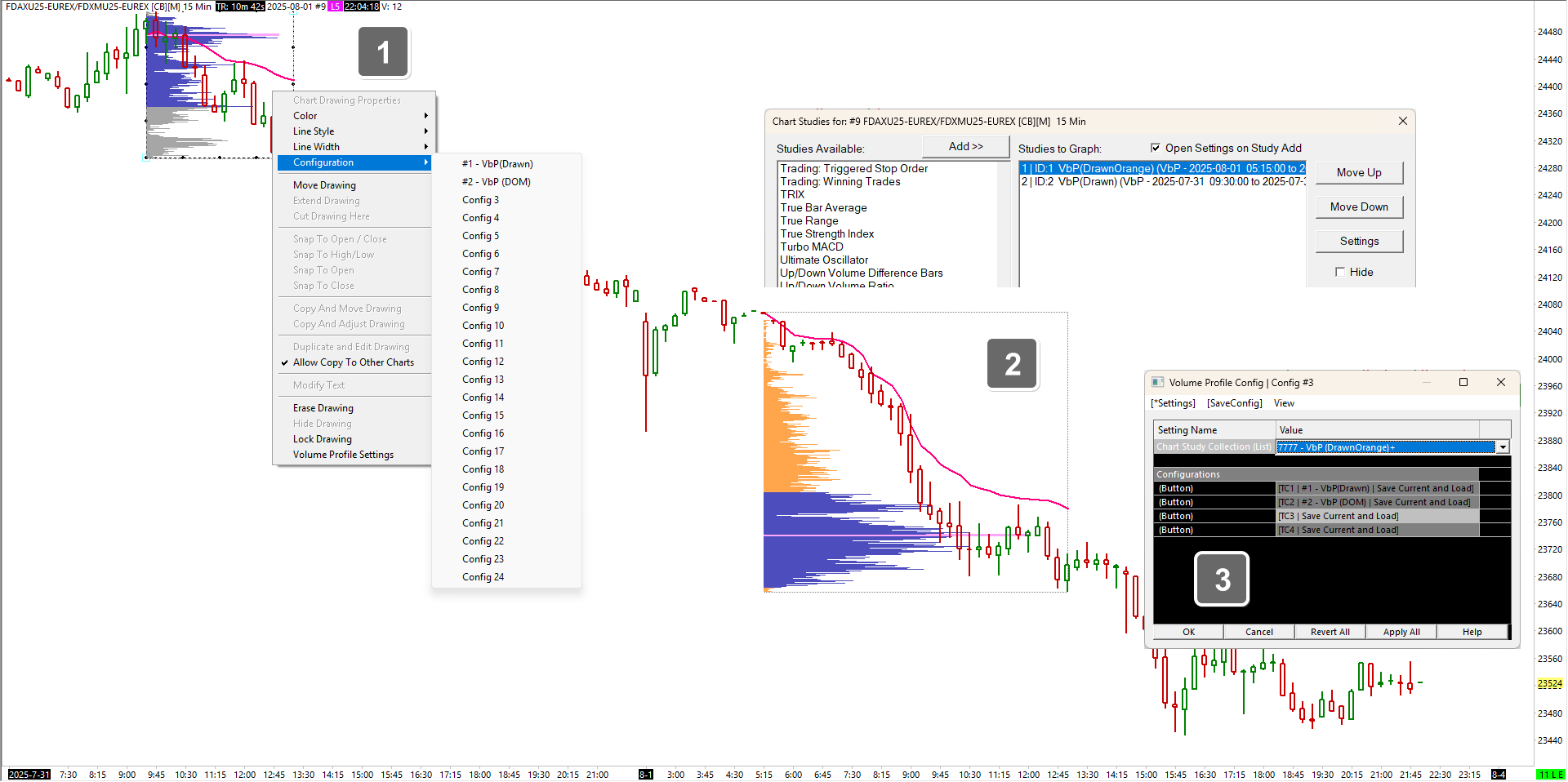Open the Chart Study Collection dropdown arrow

click(x=1503, y=447)
